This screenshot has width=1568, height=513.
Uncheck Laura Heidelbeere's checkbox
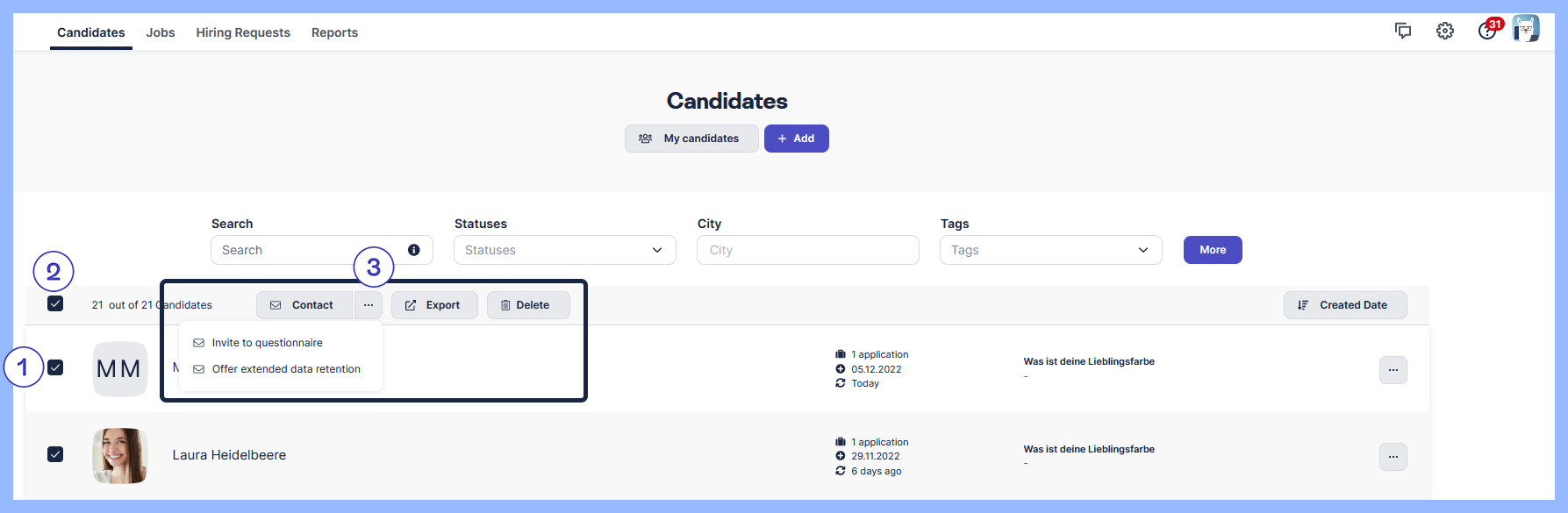[55, 454]
